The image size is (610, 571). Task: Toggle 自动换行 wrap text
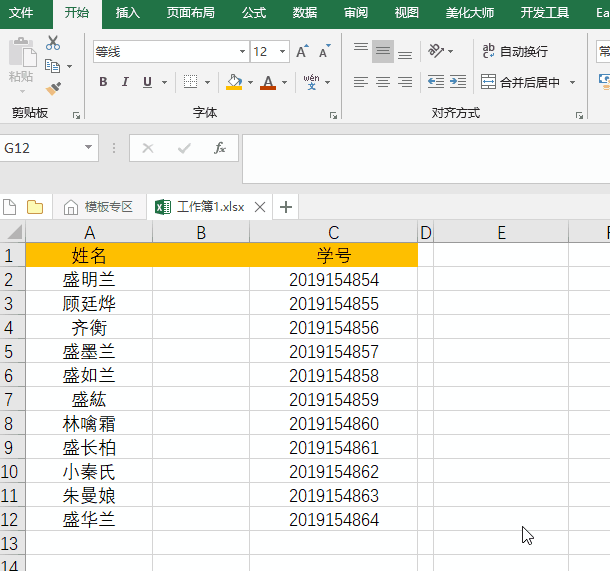(515, 51)
